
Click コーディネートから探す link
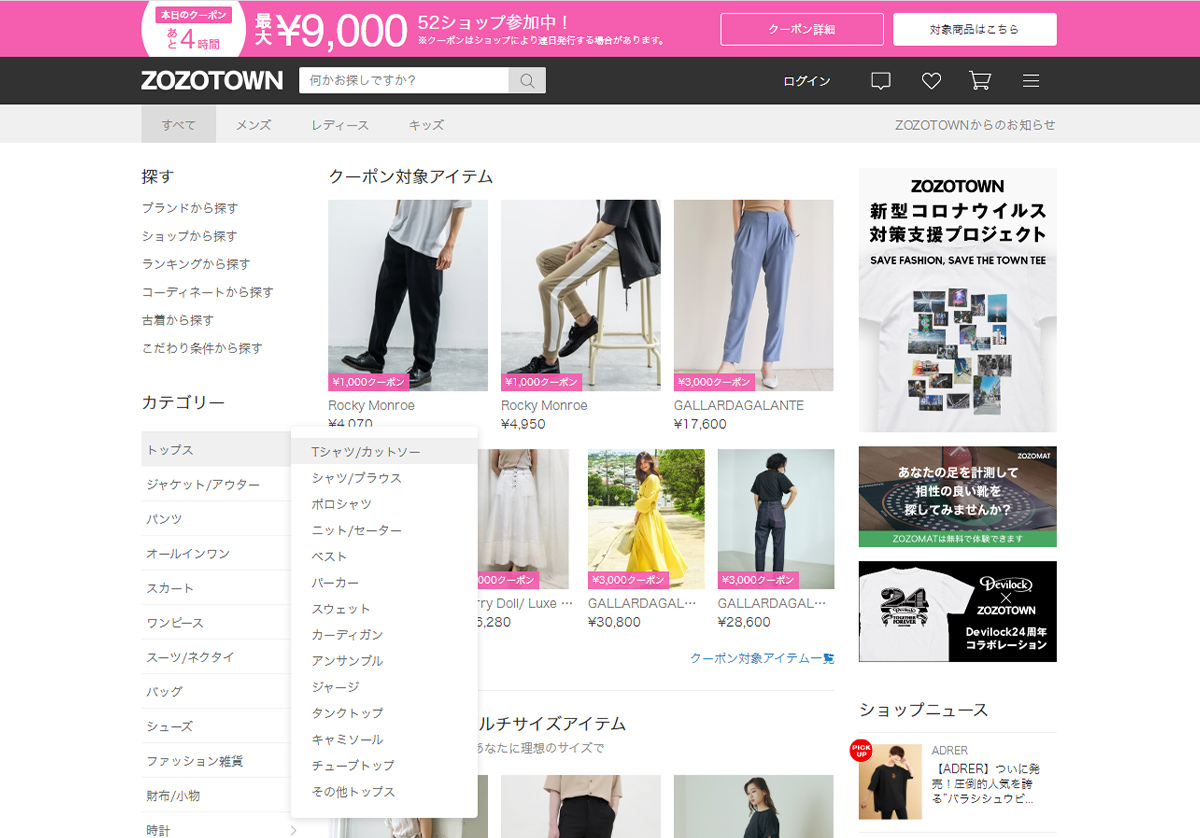click(208, 292)
